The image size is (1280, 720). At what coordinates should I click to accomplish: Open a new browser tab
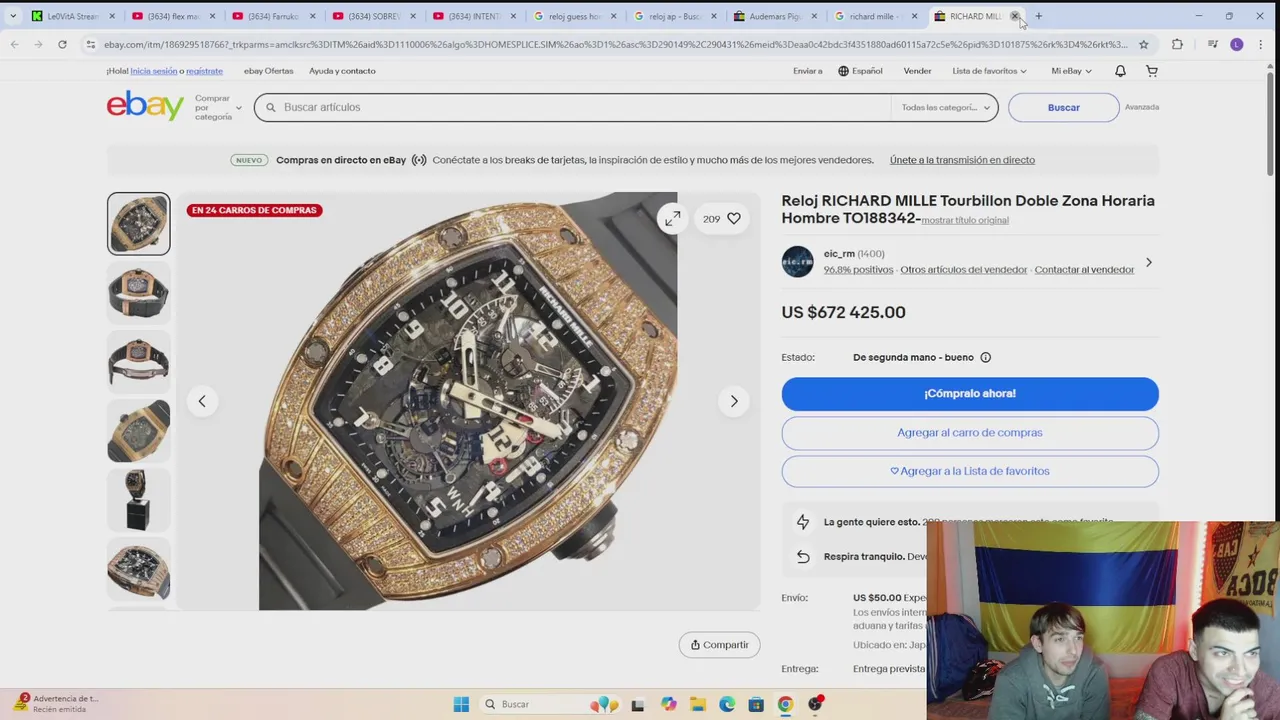click(x=1038, y=16)
